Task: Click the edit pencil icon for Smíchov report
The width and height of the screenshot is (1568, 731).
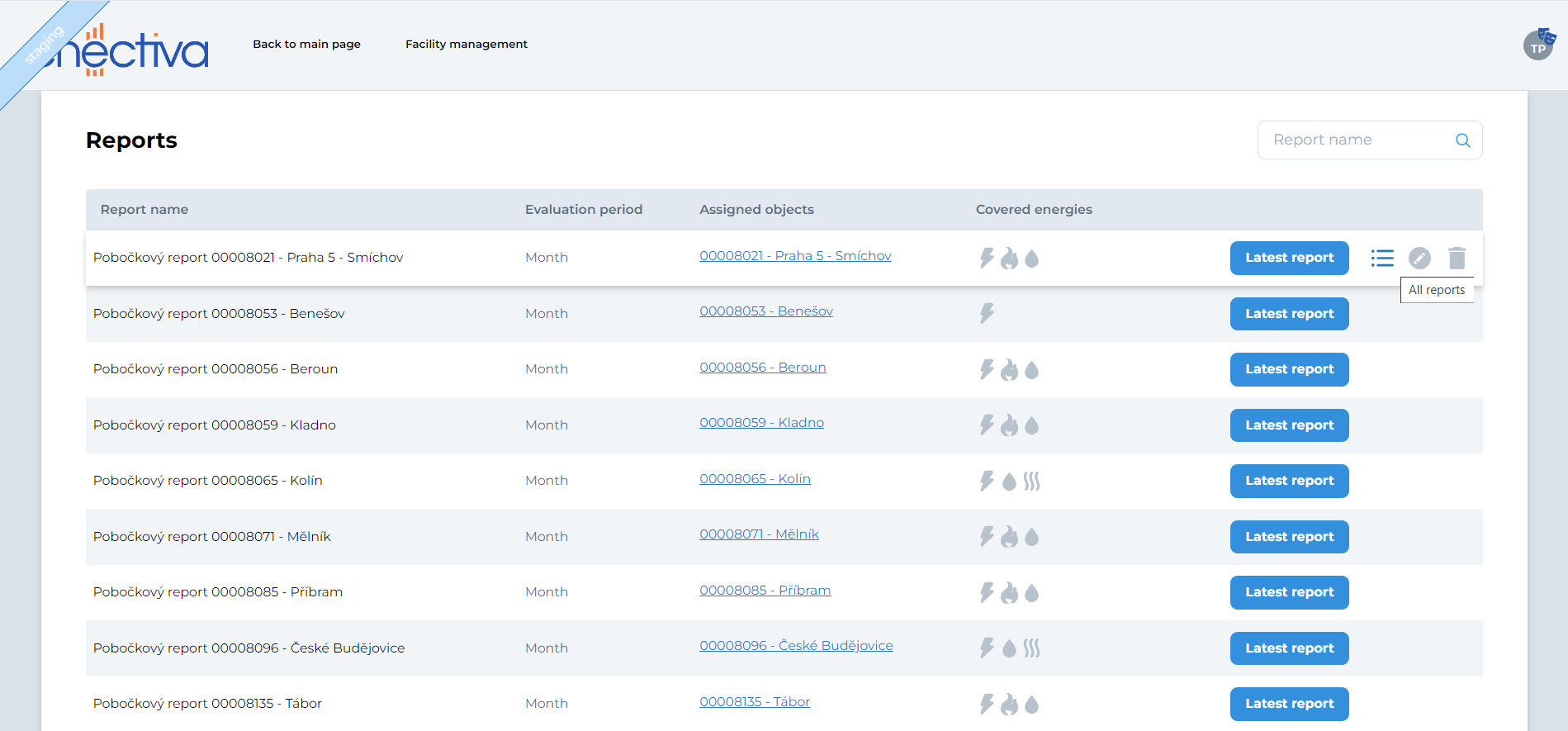Action: (x=1419, y=259)
